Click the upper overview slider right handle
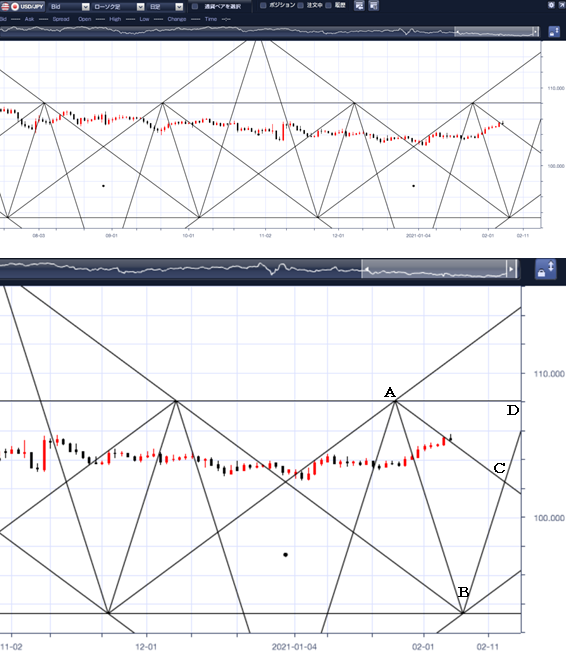This screenshot has height=655, width=566. (536, 32)
